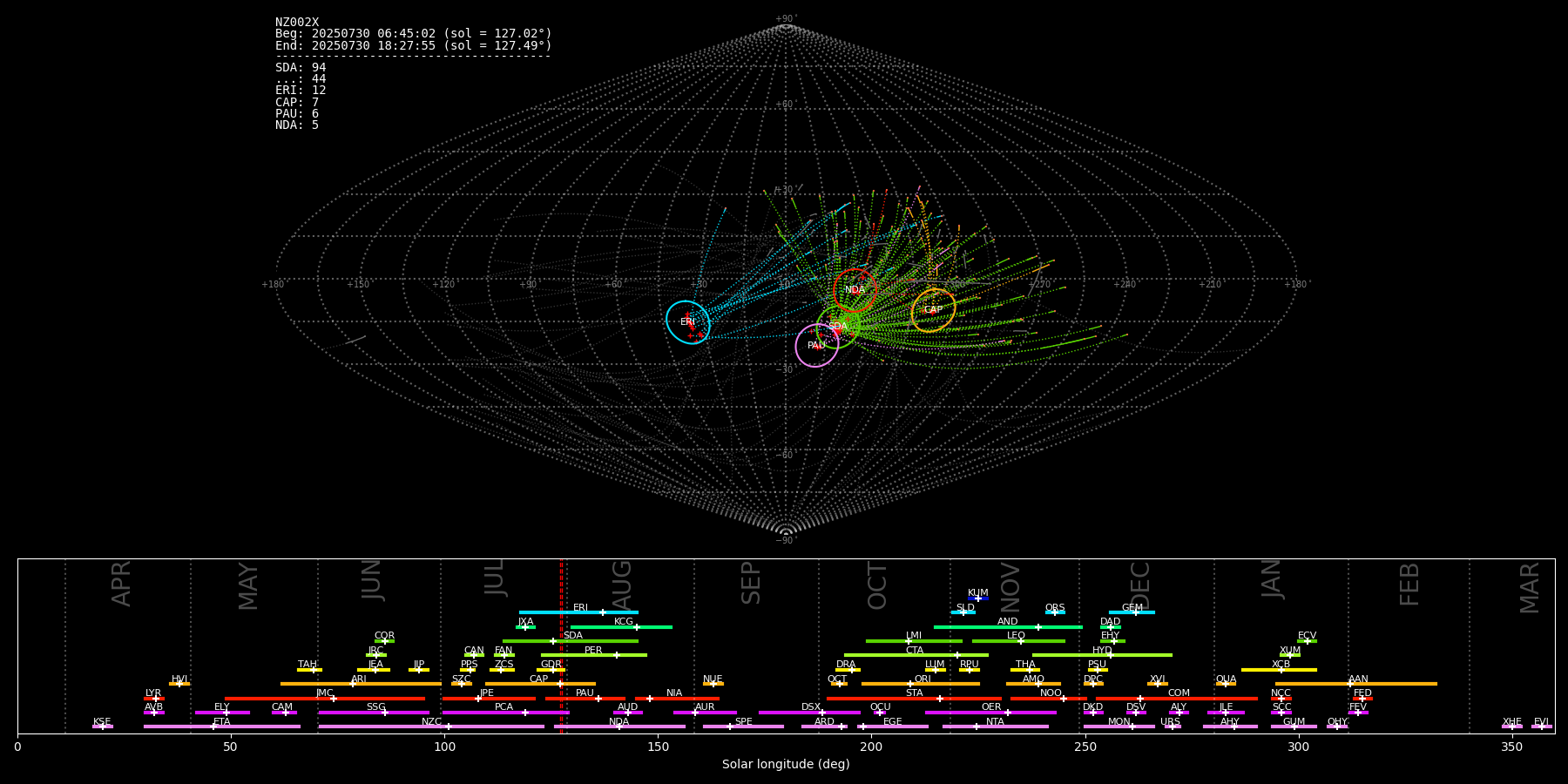This screenshot has height=784, width=1568.
Task: Click the cyan ERI radiant circle on sky map
Action: 688,322
